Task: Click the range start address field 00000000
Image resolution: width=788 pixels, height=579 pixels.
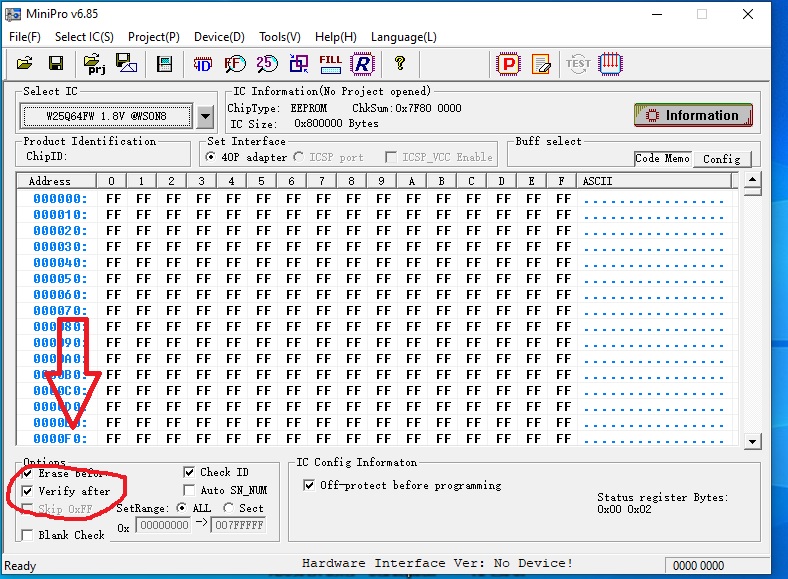Action: click(x=163, y=525)
